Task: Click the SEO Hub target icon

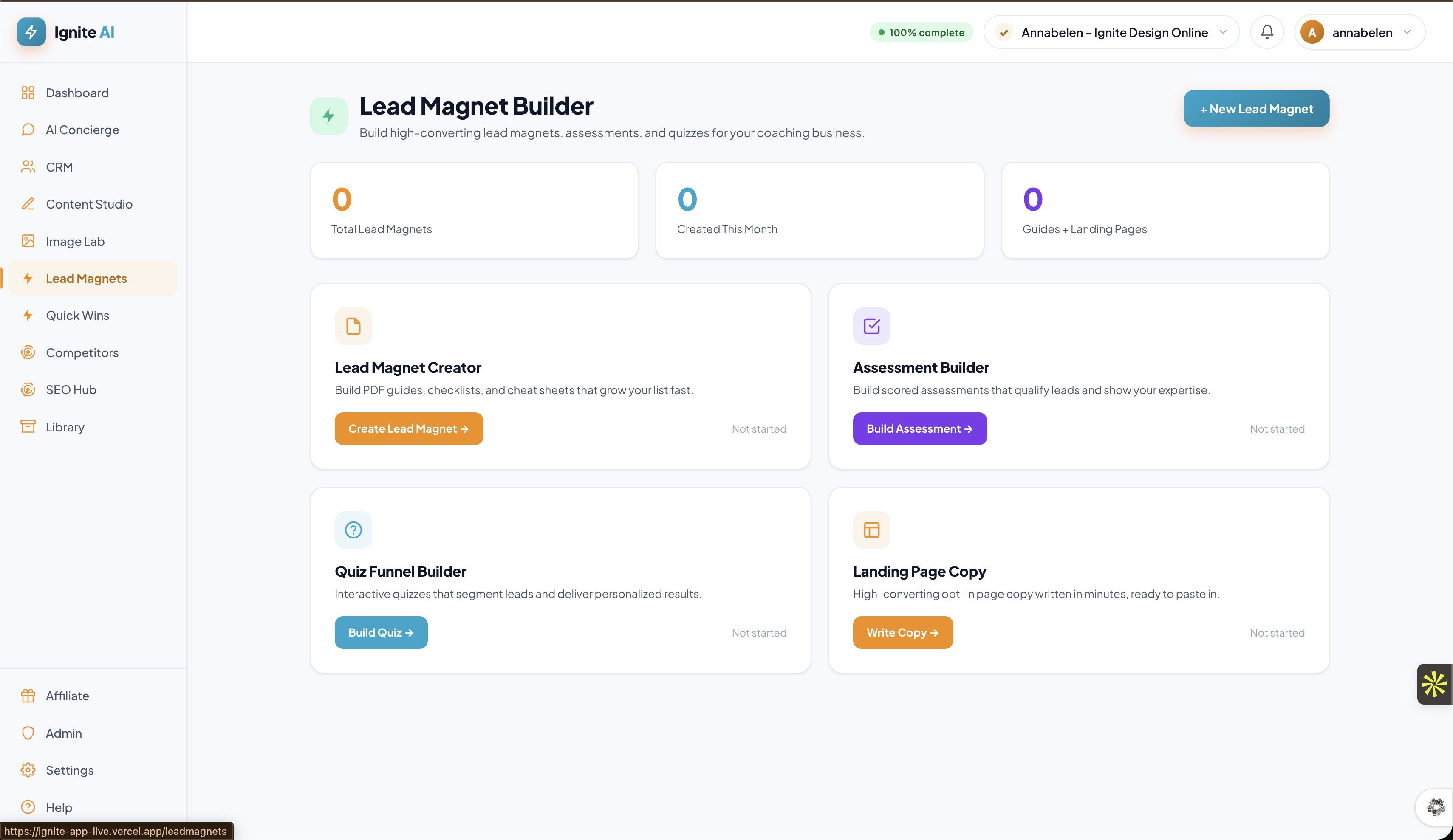Action: [x=28, y=390]
